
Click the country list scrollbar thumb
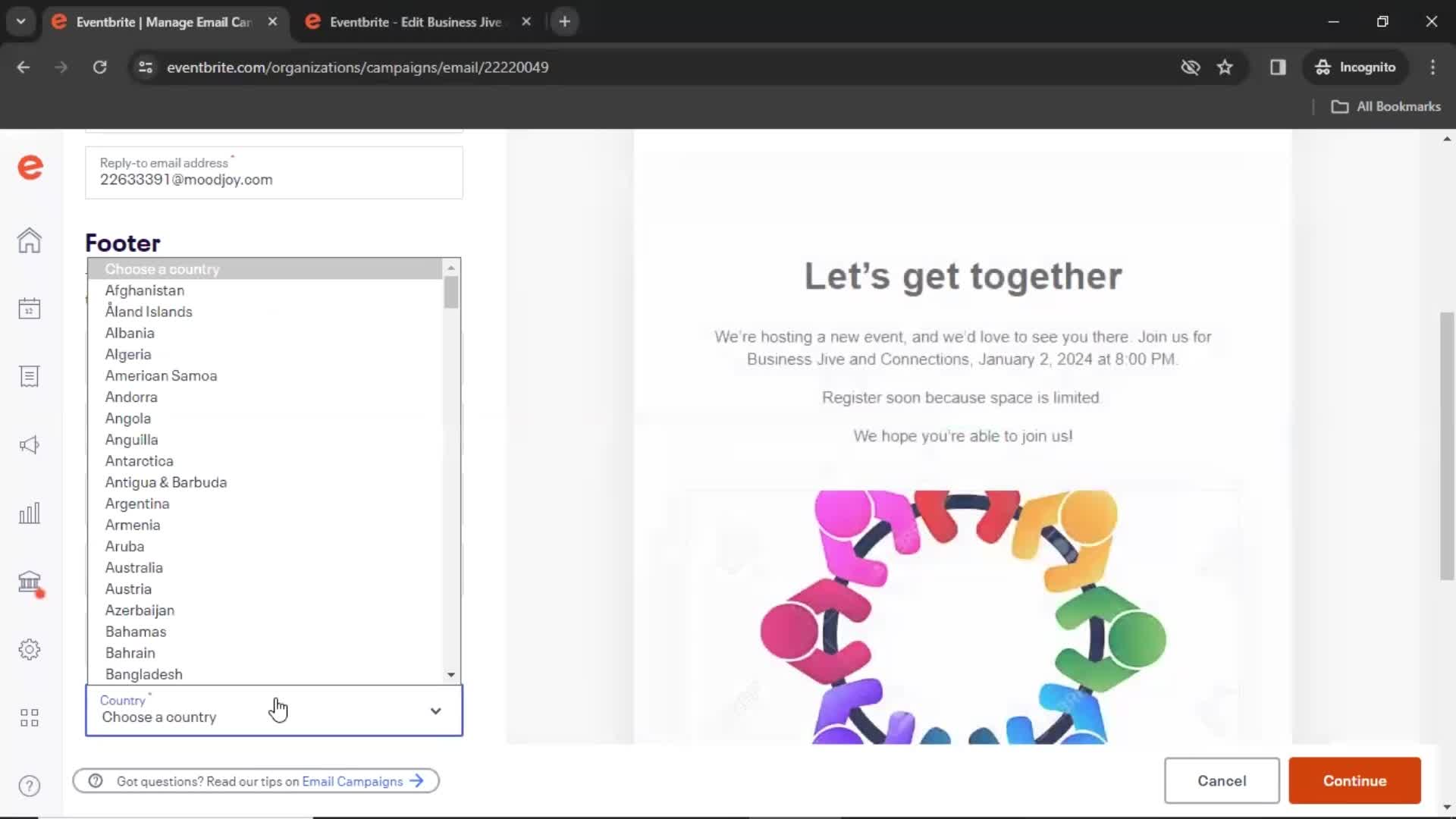pyautogui.click(x=451, y=292)
